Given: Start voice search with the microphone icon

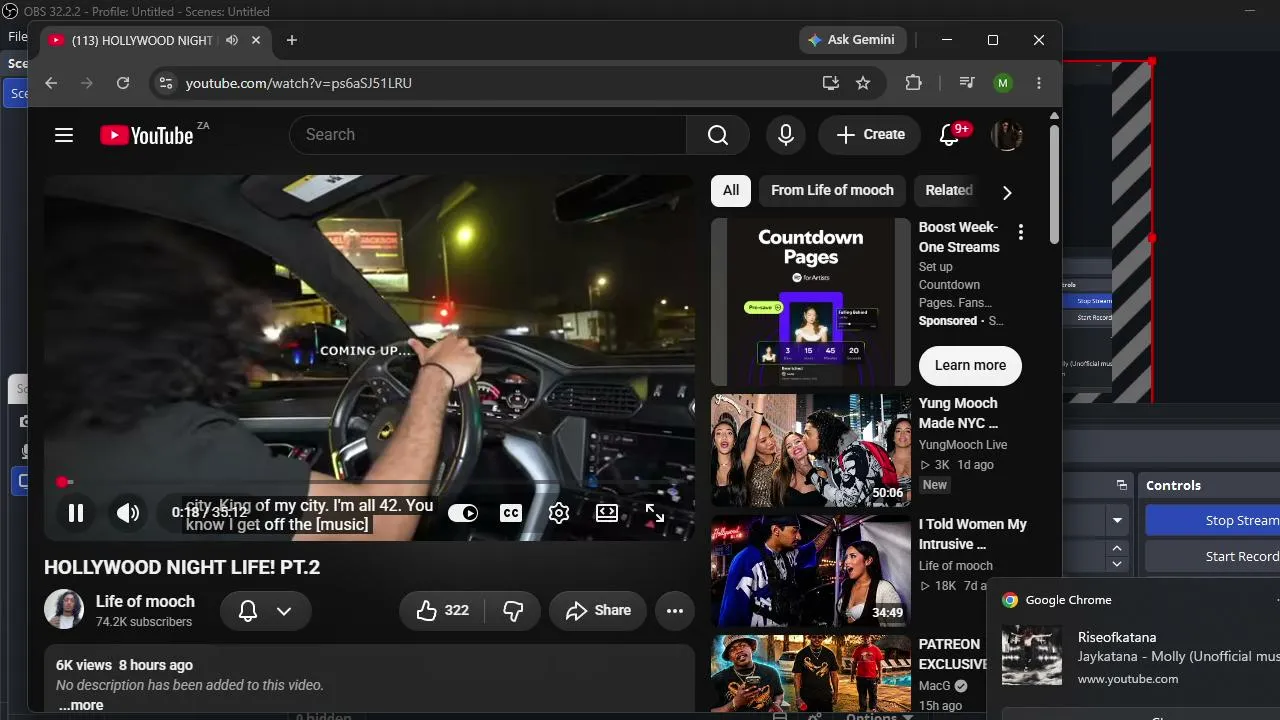Looking at the screenshot, I should pyautogui.click(x=786, y=135).
